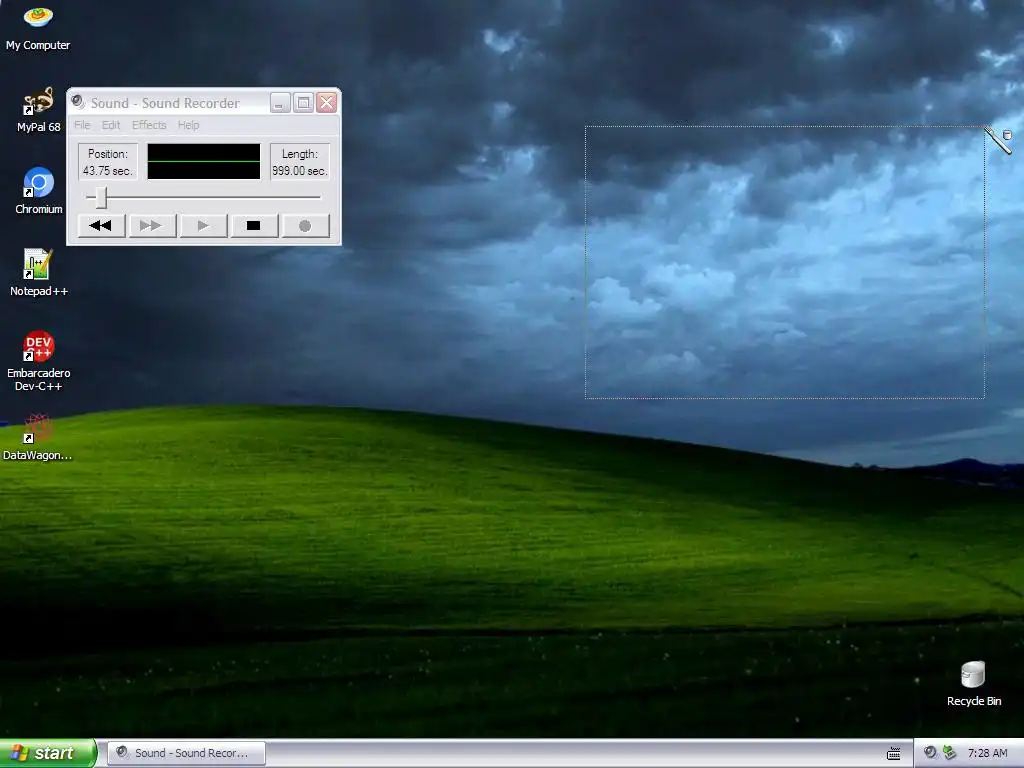Screen dimensions: 1024x768
Task: Click Sound Recorder taskbar button
Action: [186, 753]
